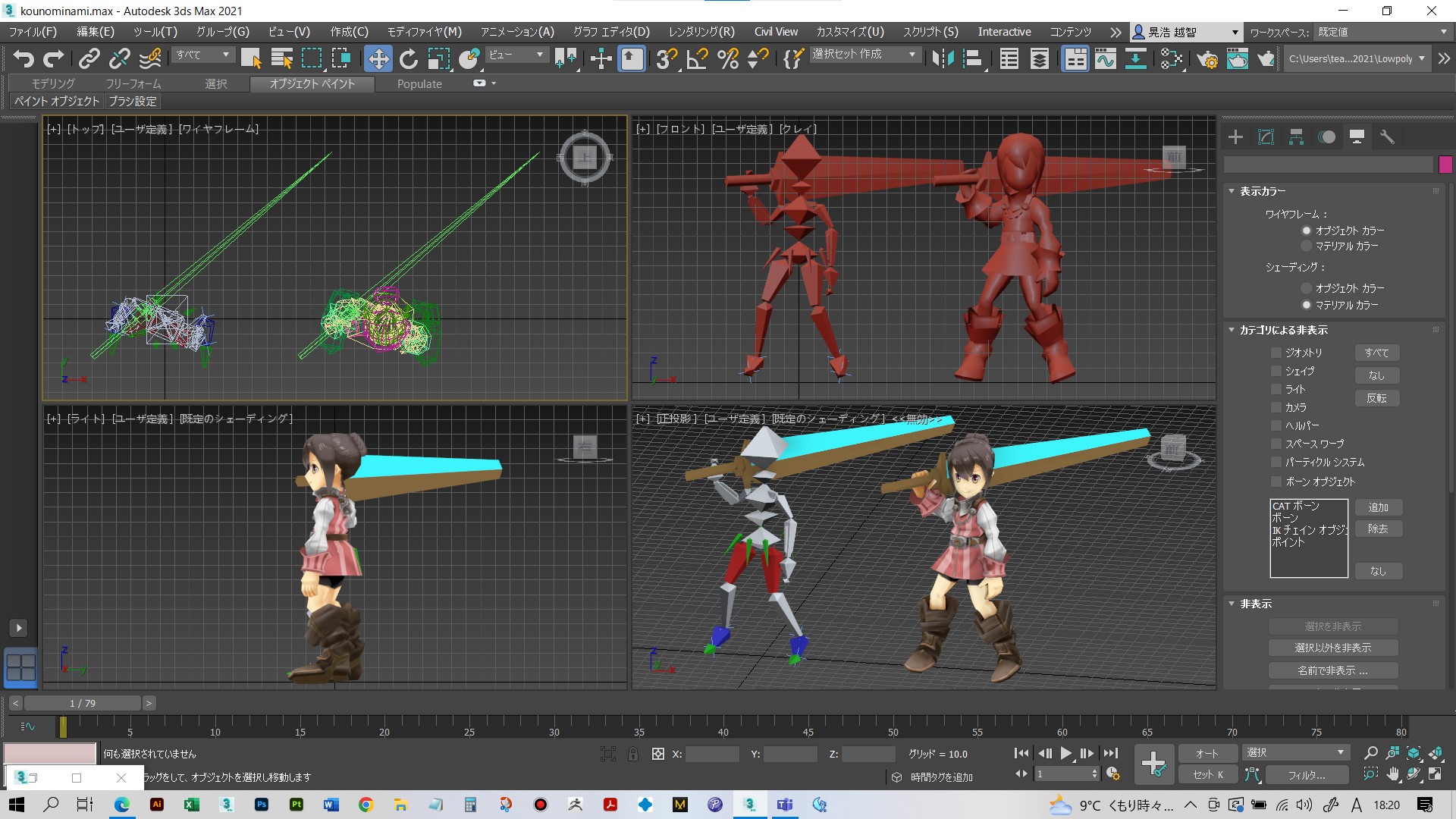The width and height of the screenshot is (1456, 819).
Task: Open the Render Setup teapot icon
Action: pos(1207,58)
